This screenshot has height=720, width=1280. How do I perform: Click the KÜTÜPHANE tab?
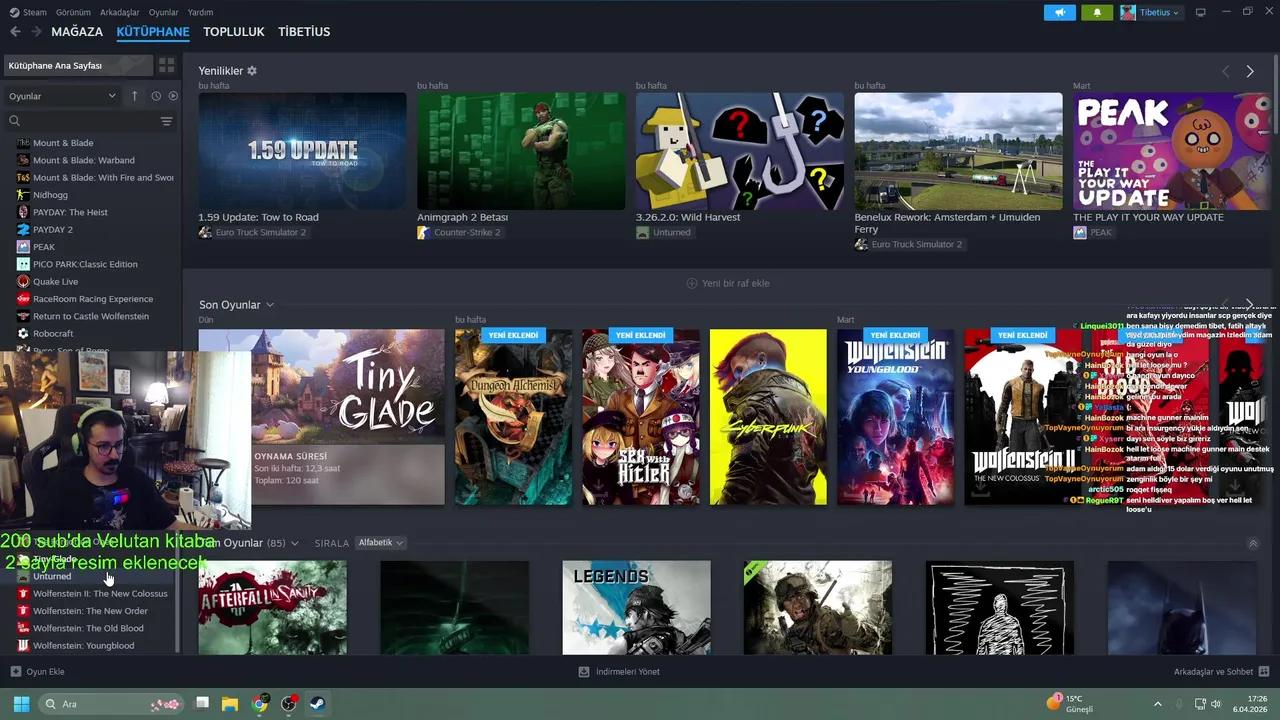tap(153, 32)
